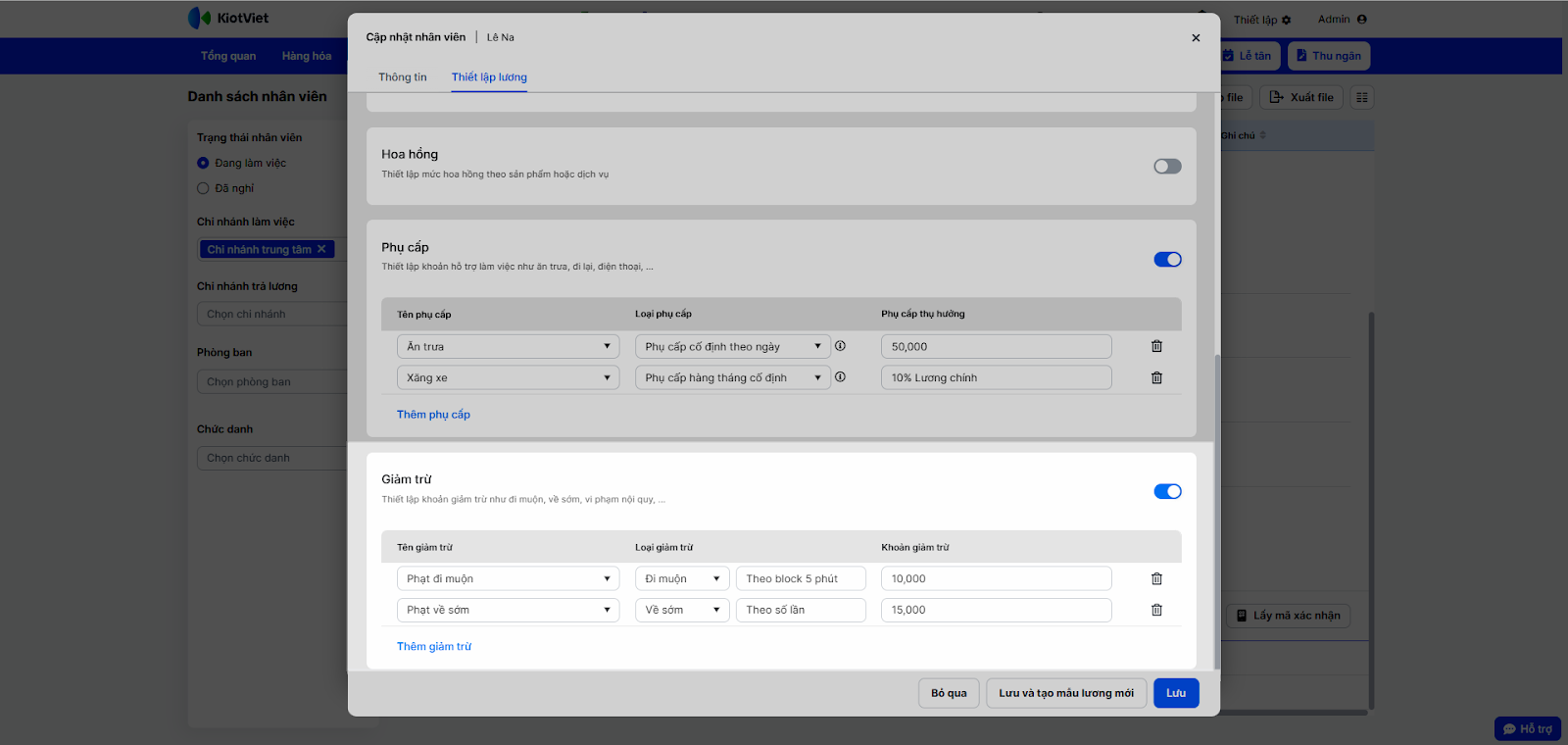Delete the Phạt đi muộn deduction row
Viewport: 1568px width, 745px height.
point(1156,578)
